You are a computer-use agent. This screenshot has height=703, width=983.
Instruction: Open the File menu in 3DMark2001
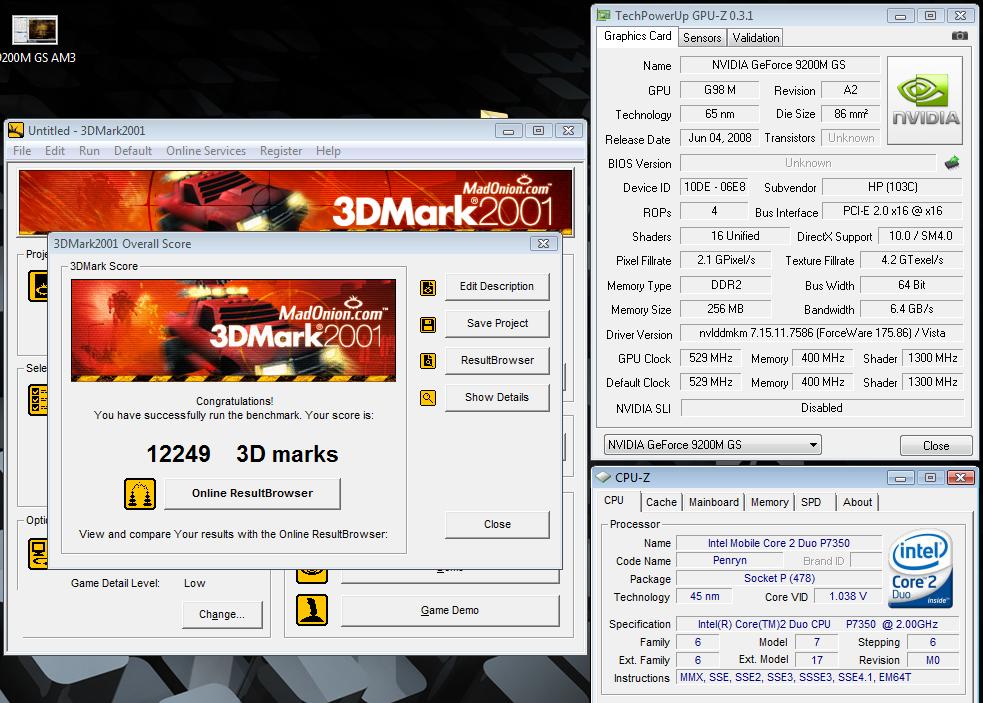click(x=22, y=151)
